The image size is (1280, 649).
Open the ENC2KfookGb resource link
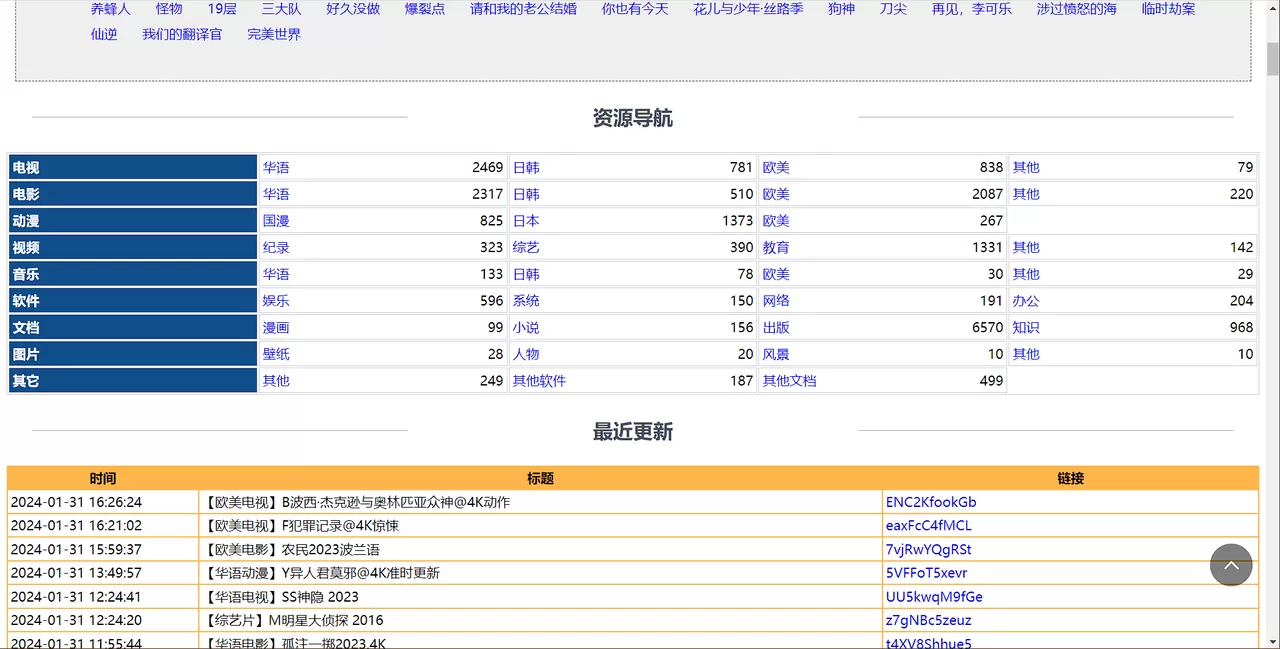pos(928,501)
